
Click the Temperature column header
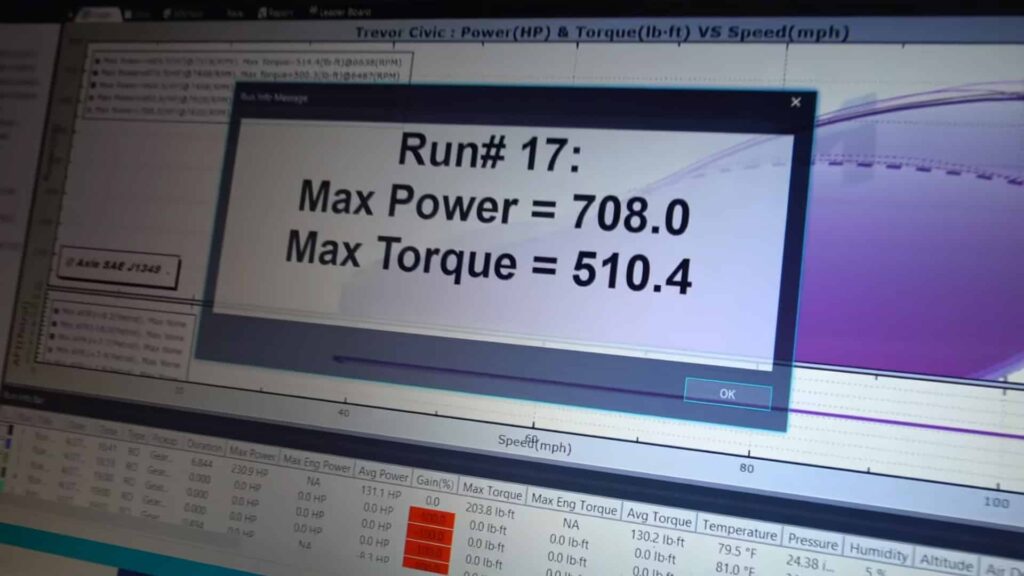click(x=739, y=531)
